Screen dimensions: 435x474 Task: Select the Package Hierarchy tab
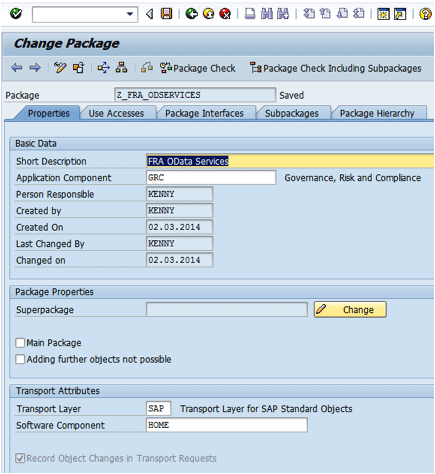click(x=377, y=113)
